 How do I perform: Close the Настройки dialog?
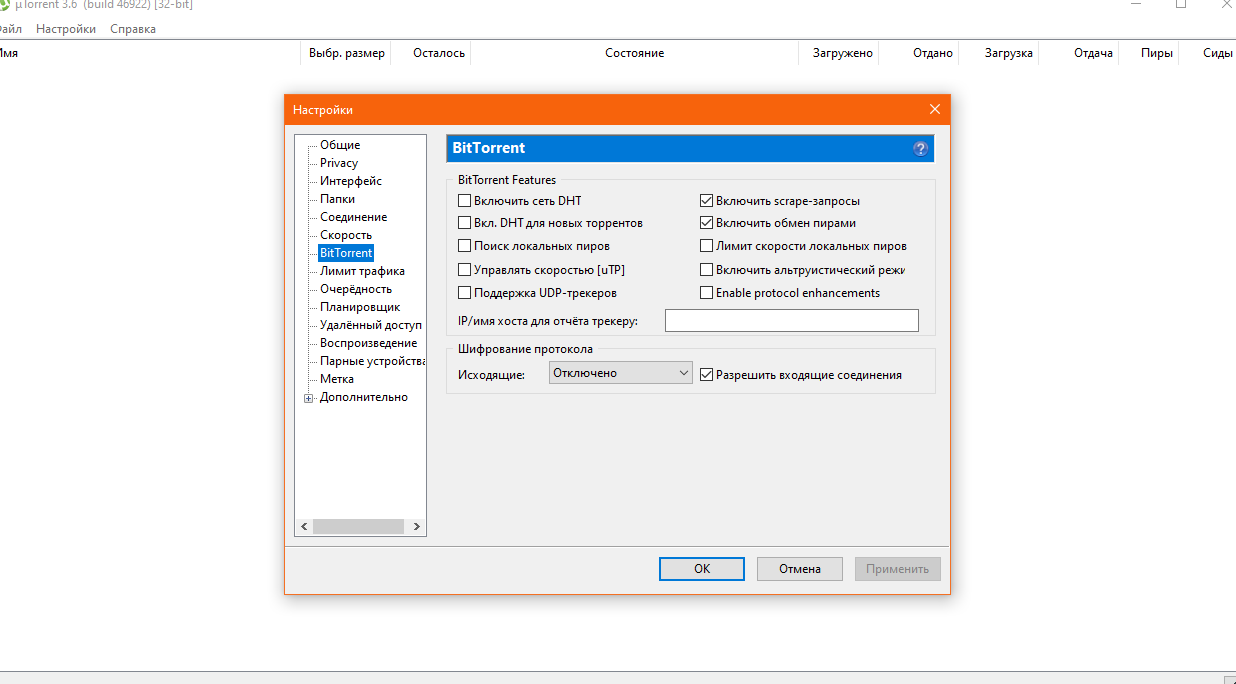pyautogui.click(x=935, y=109)
